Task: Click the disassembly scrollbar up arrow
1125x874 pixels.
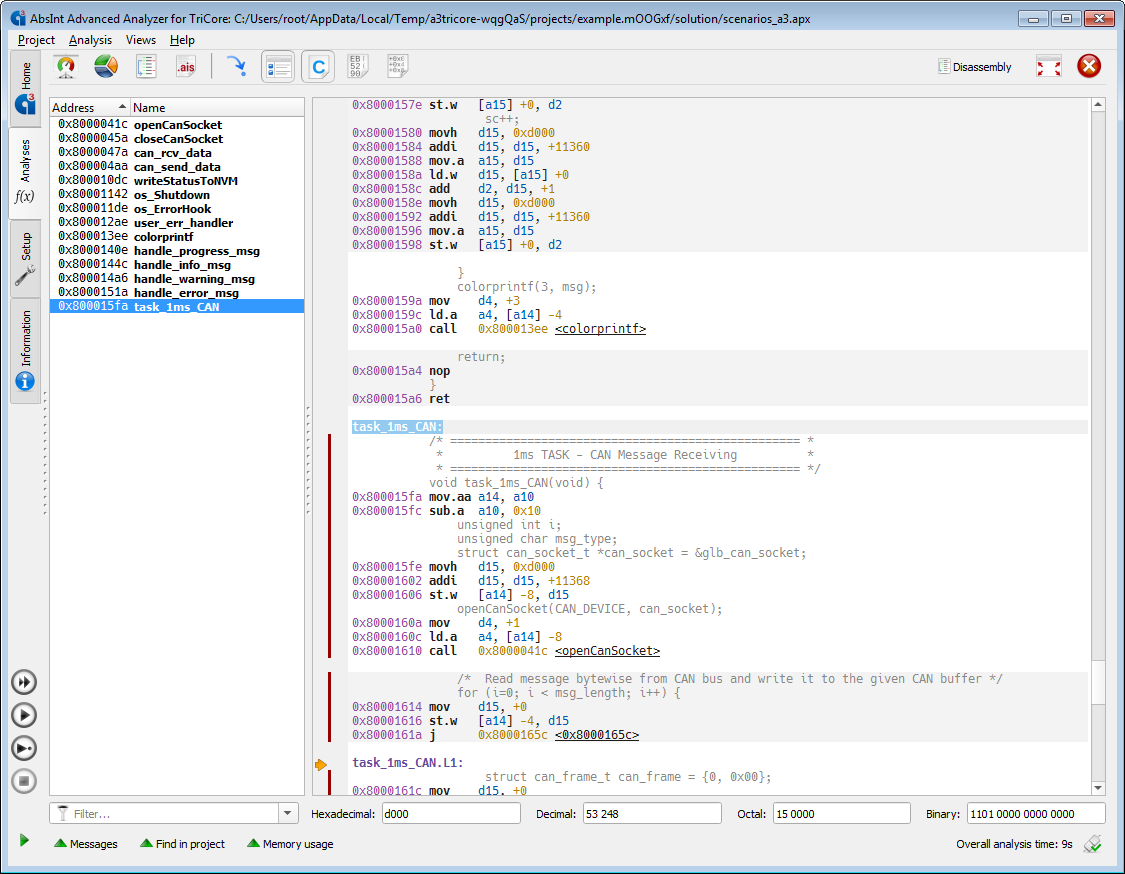Action: [x=1098, y=105]
